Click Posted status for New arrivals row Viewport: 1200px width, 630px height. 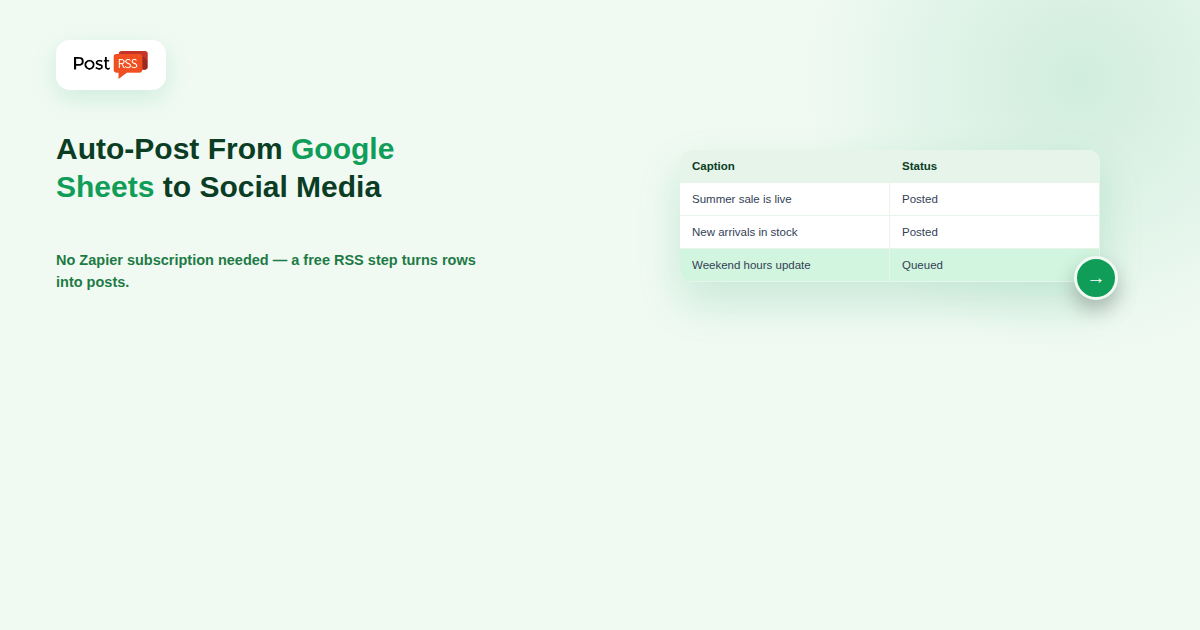click(995, 232)
